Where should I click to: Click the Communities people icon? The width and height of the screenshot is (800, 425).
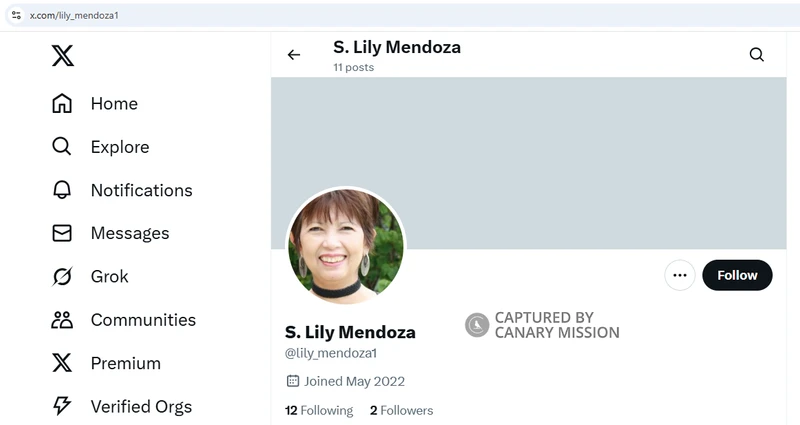pos(62,320)
